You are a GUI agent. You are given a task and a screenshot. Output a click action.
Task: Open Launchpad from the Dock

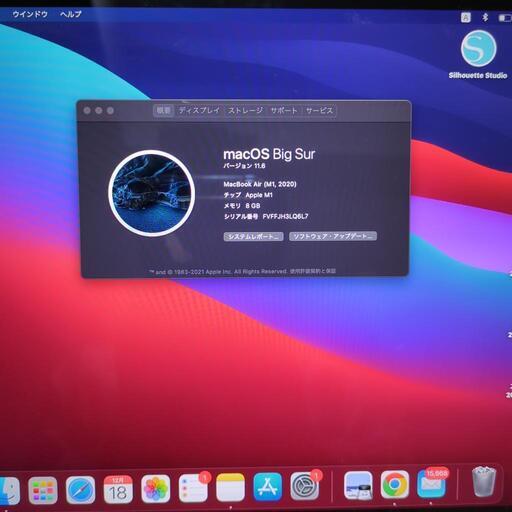point(43,490)
